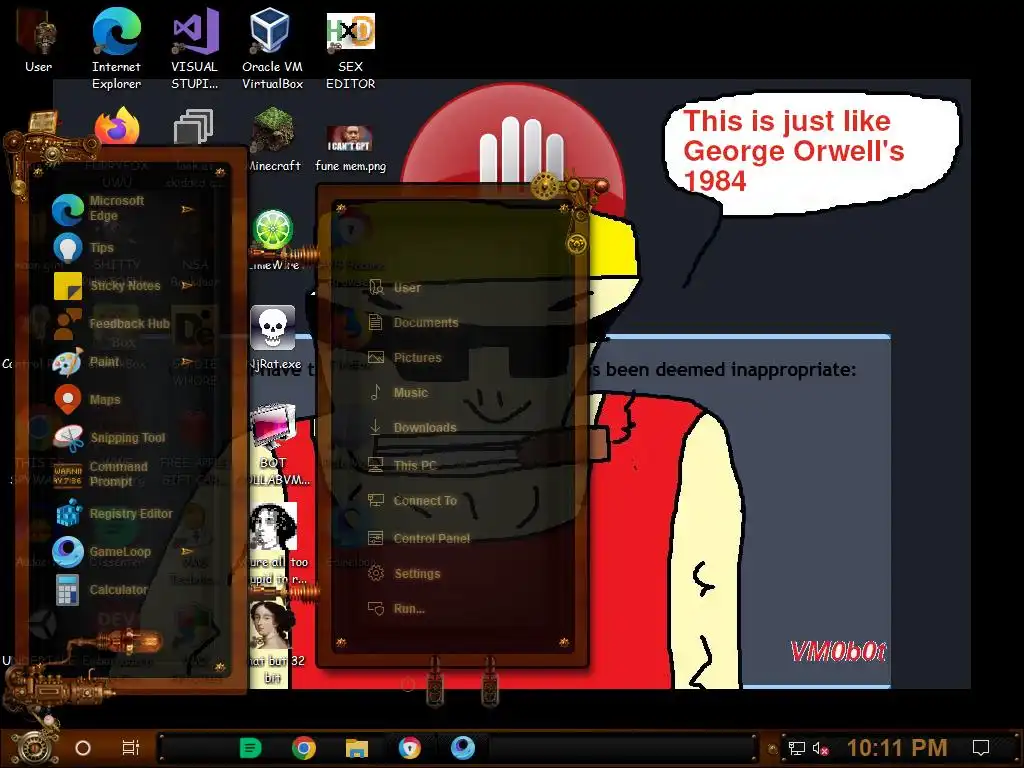Open the BOT COLLABVM desktop icon
The width and height of the screenshot is (1024, 768).
coord(273,444)
